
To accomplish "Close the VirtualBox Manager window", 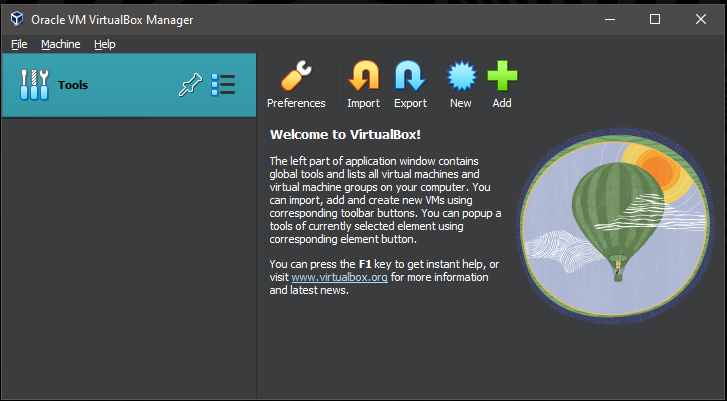I will tap(701, 19).
